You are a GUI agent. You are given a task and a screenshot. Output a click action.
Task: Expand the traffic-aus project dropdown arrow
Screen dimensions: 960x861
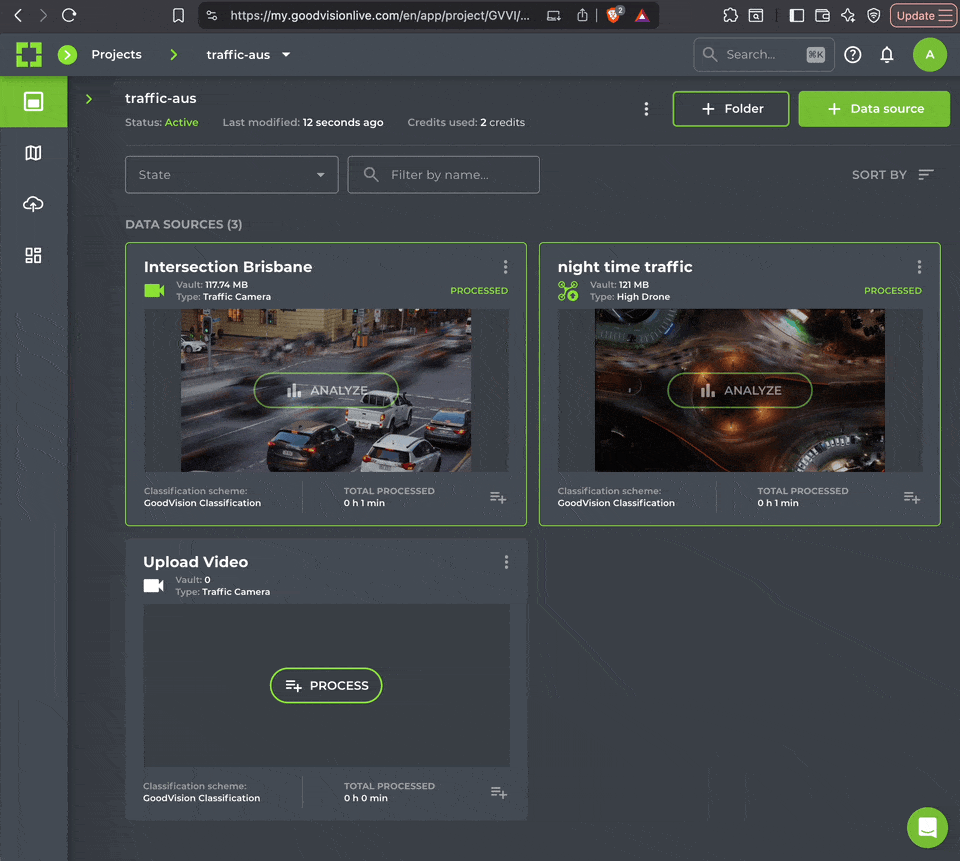click(286, 55)
